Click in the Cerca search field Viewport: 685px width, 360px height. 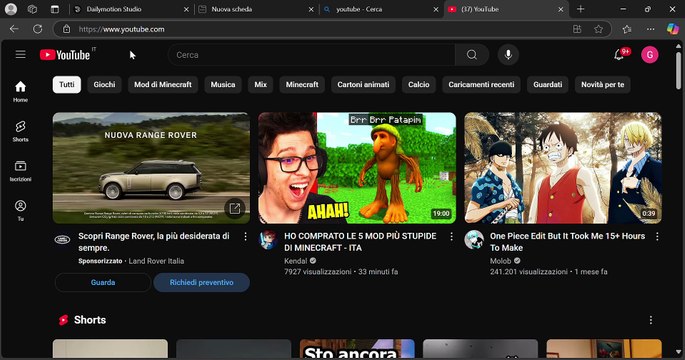point(311,55)
